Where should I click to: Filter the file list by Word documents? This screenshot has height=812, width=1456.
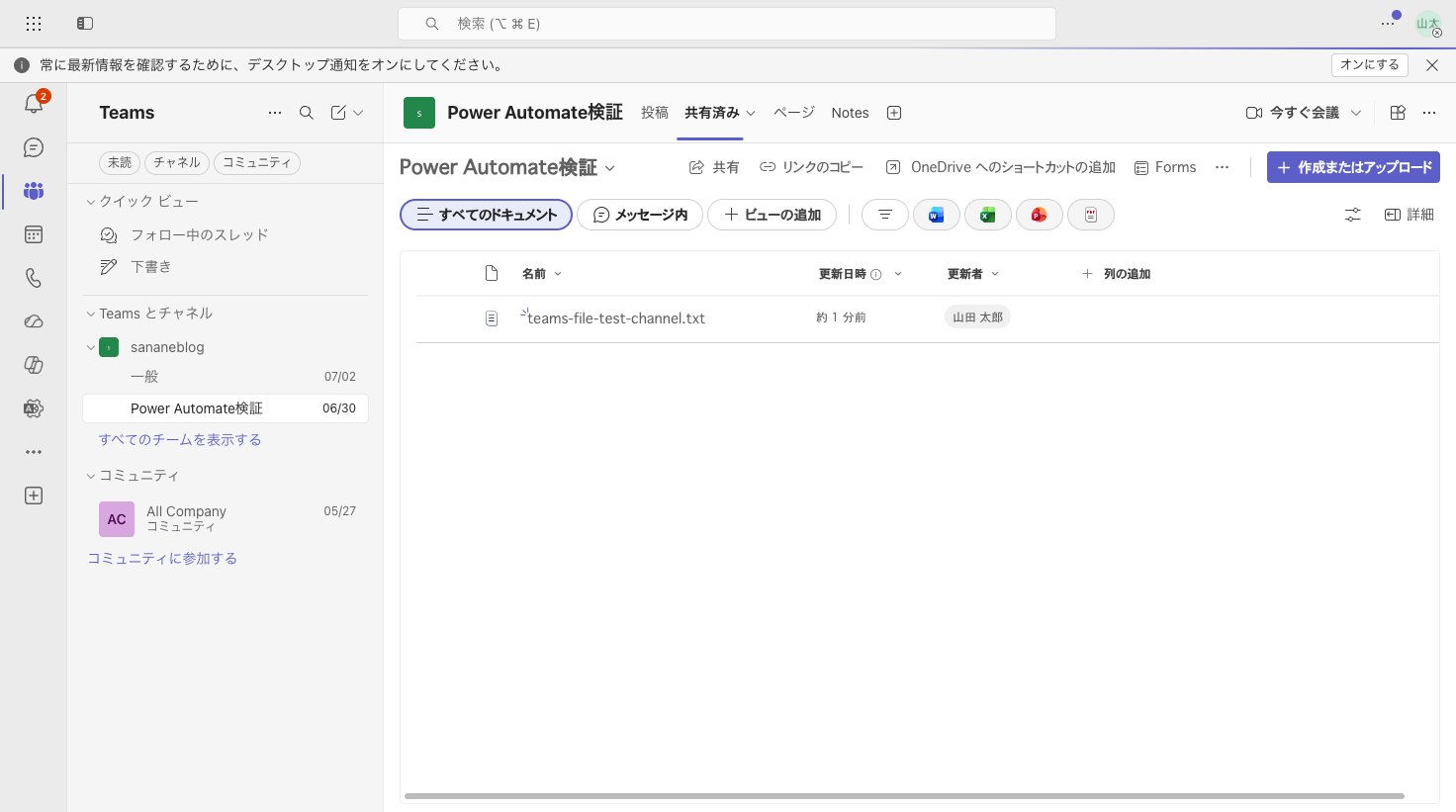tap(937, 215)
